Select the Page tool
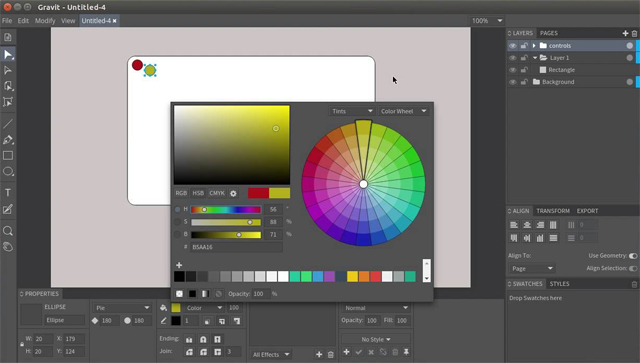The width and height of the screenshot is (640, 363). coord(8,38)
